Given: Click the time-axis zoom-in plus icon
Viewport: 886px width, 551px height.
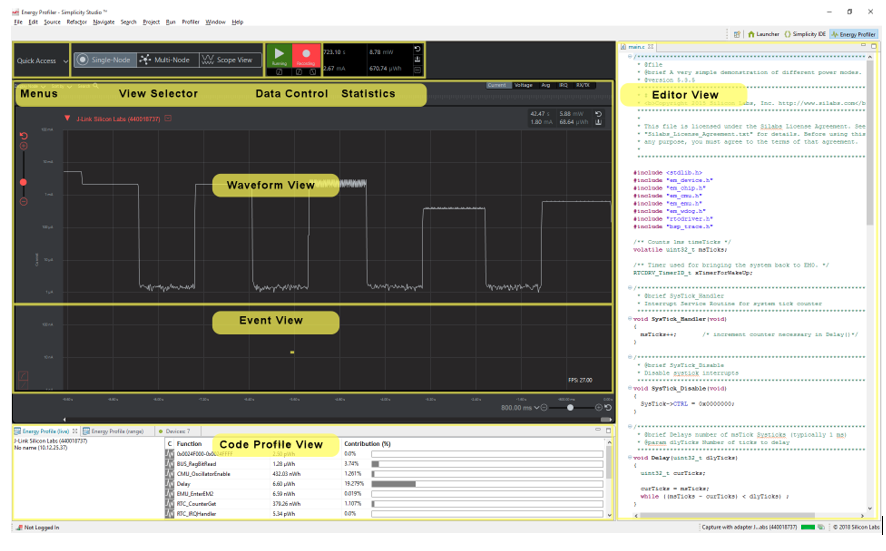Looking at the screenshot, I should click(x=598, y=407).
